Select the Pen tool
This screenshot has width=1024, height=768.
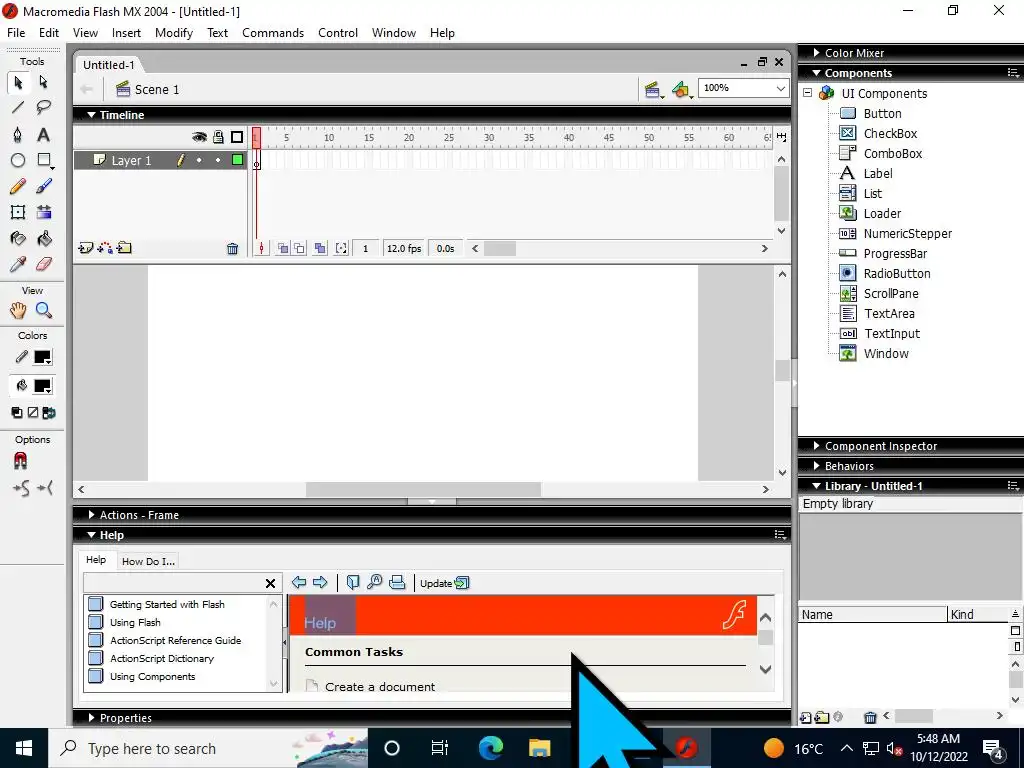pos(18,135)
